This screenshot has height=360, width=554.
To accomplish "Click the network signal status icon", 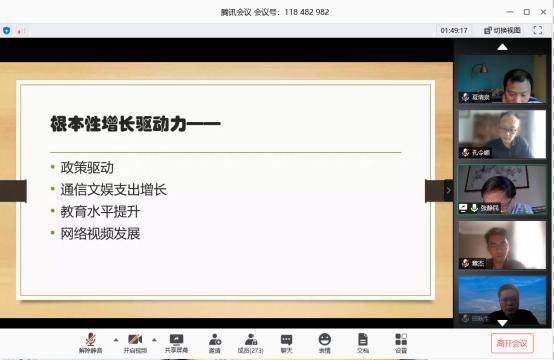I will [x=21, y=31].
